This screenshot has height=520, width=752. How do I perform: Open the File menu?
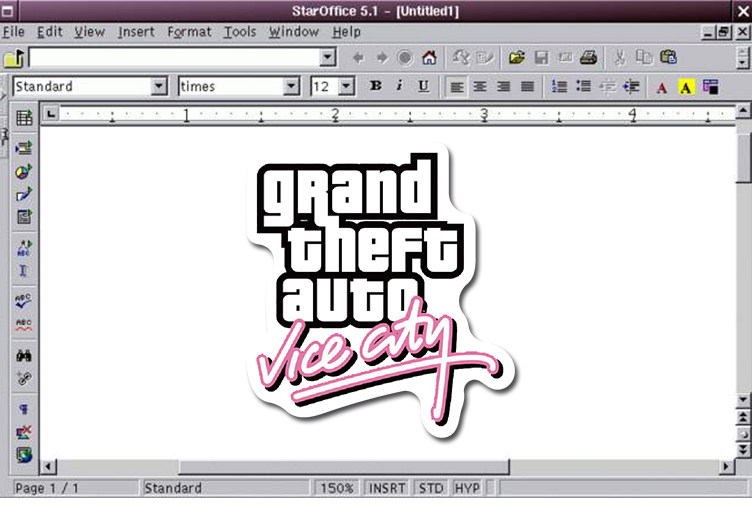coord(13,32)
